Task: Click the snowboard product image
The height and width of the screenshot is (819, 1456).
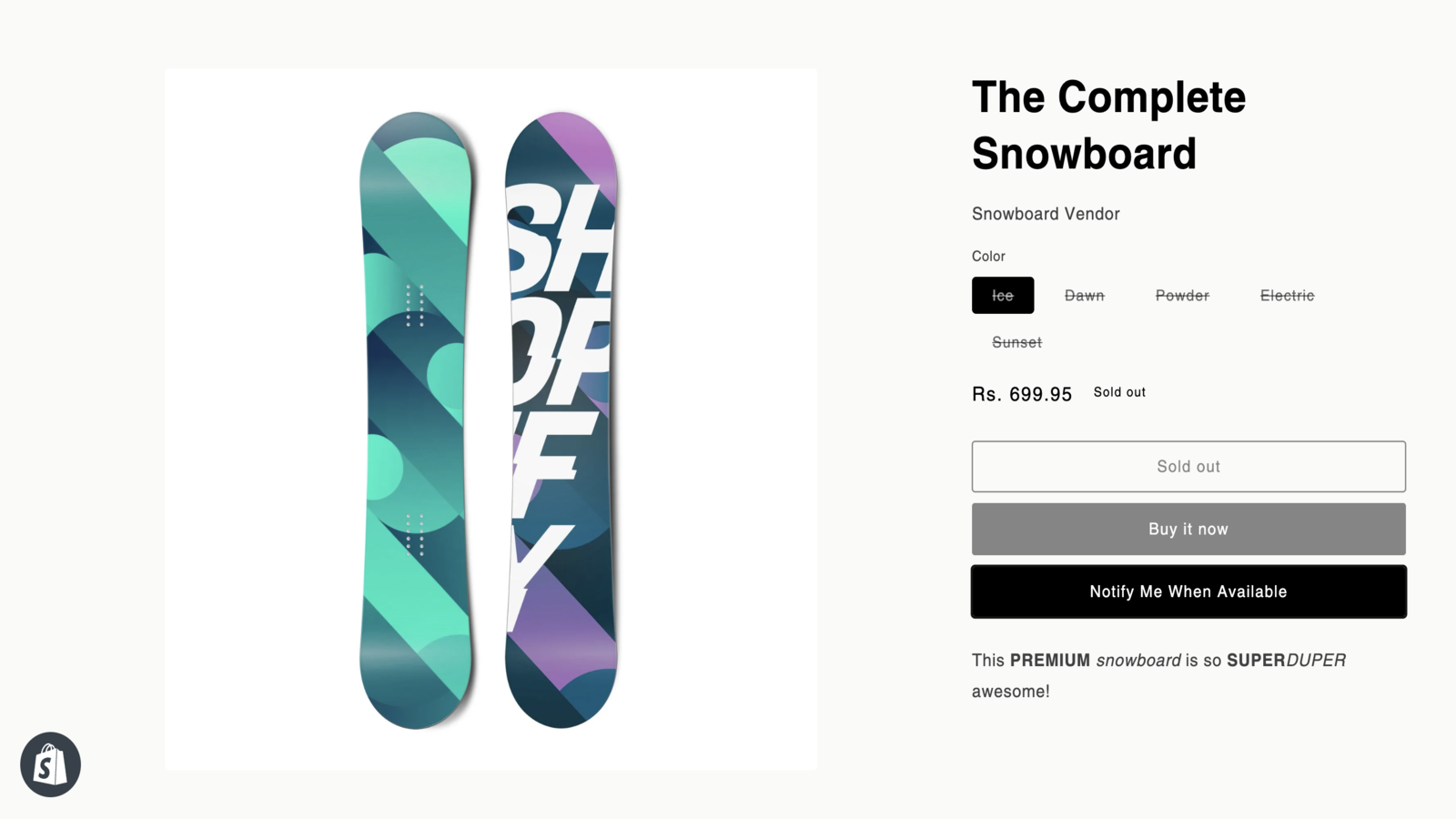Action: tap(490, 417)
